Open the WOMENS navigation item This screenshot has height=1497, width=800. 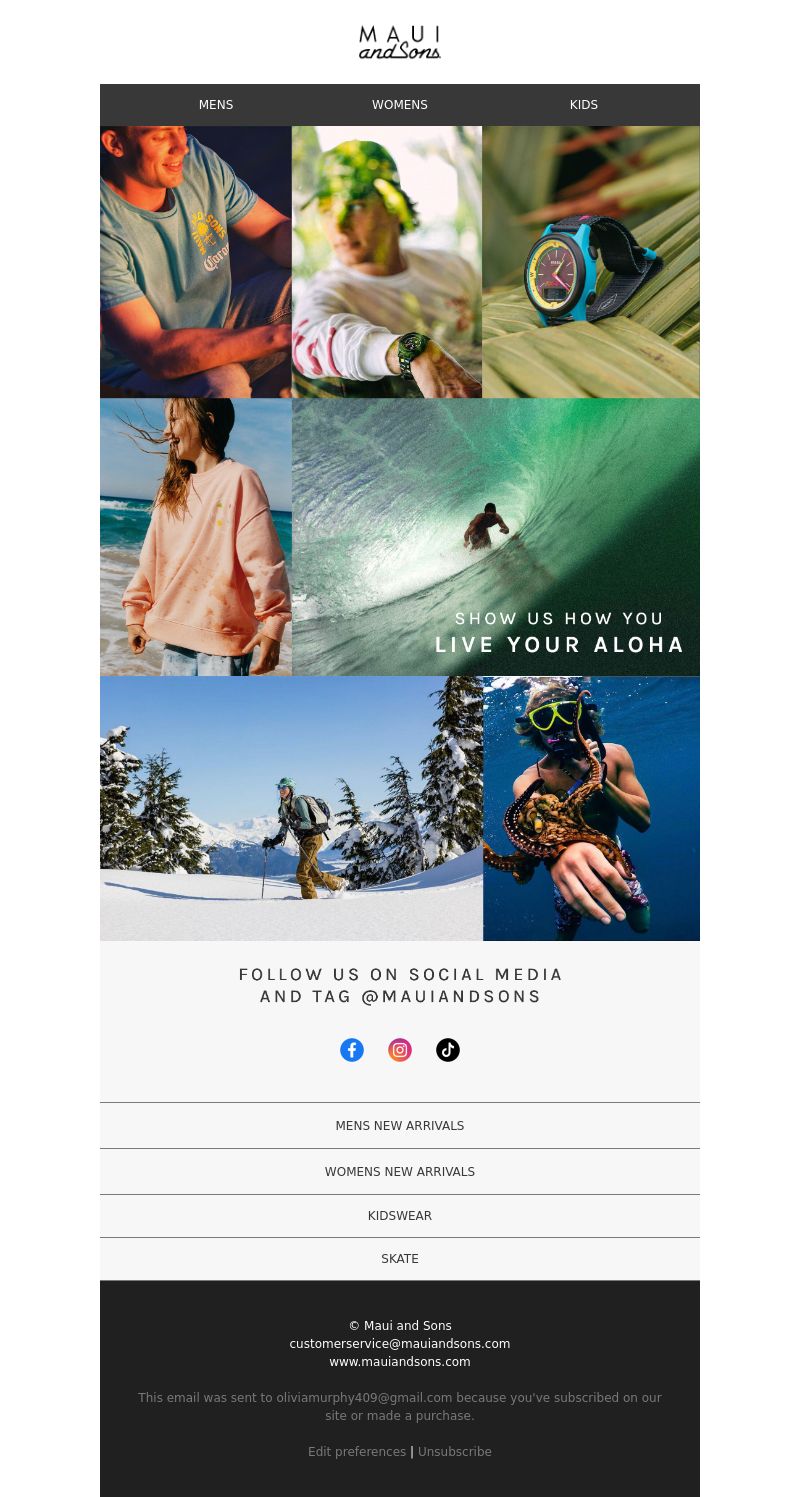click(x=400, y=105)
